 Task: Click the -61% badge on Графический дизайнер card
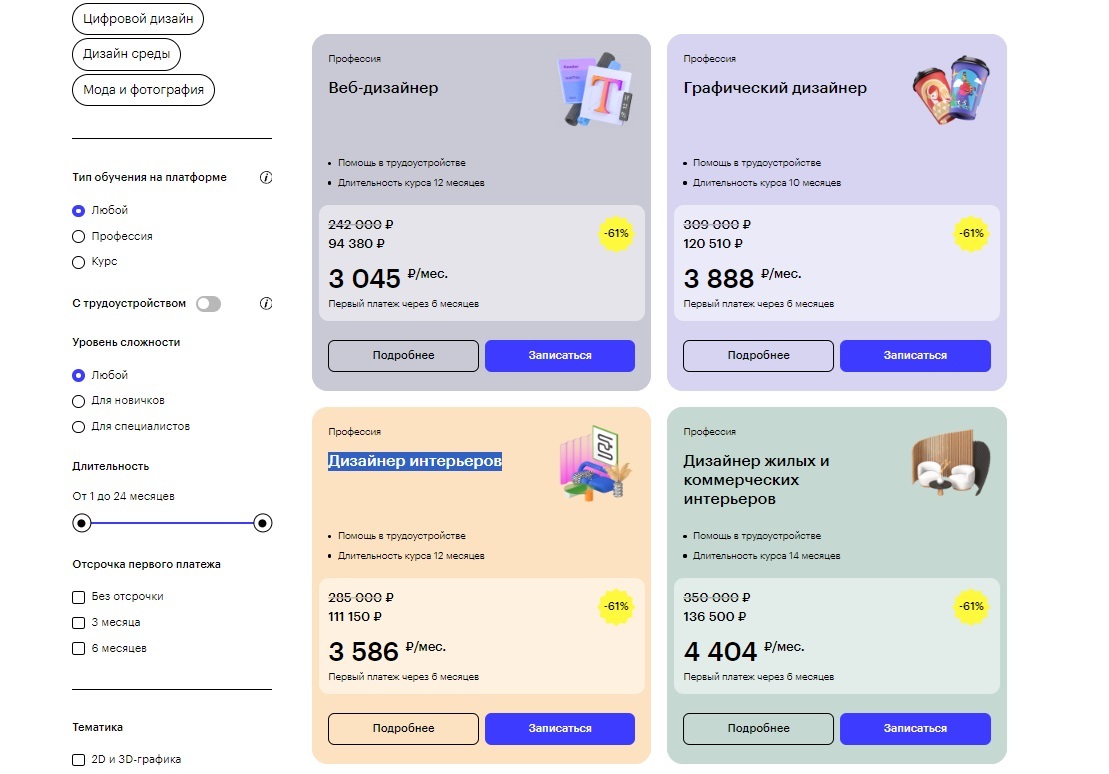(x=971, y=233)
